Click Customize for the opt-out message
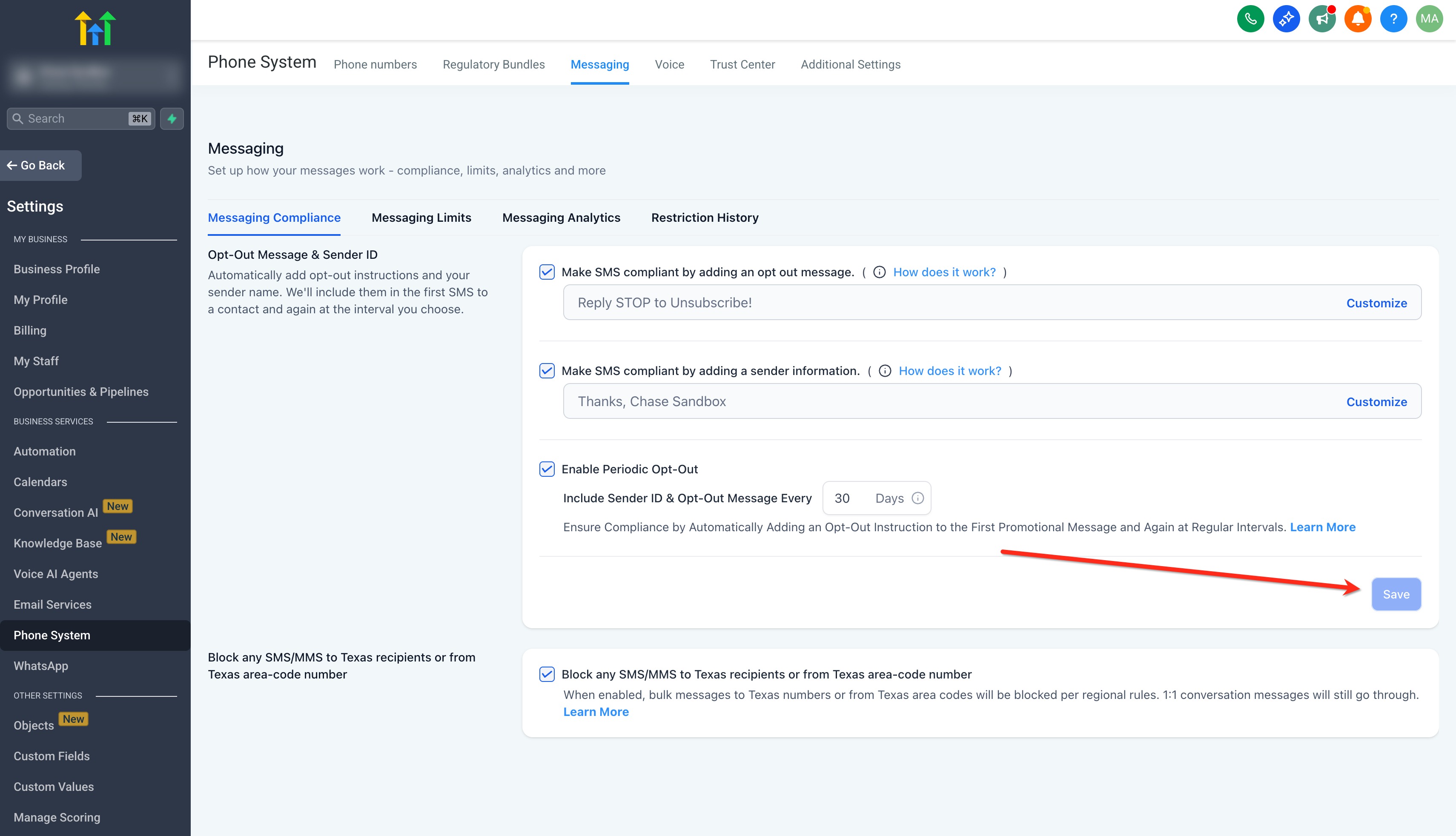 (1376, 303)
